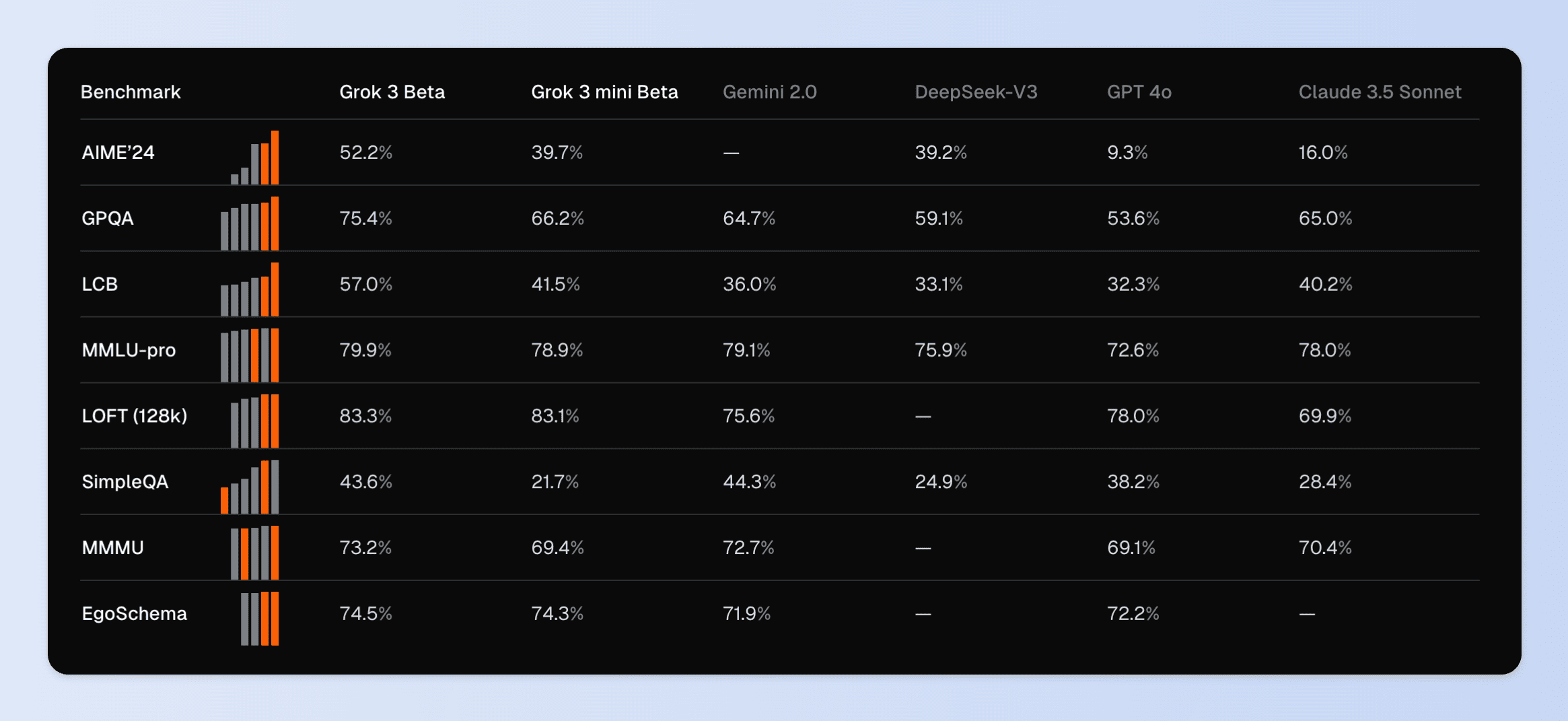Image resolution: width=1568 pixels, height=721 pixels.
Task: Select the EgoSchema bar chart graphic
Action: pyautogui.click(x=260, y=619)
